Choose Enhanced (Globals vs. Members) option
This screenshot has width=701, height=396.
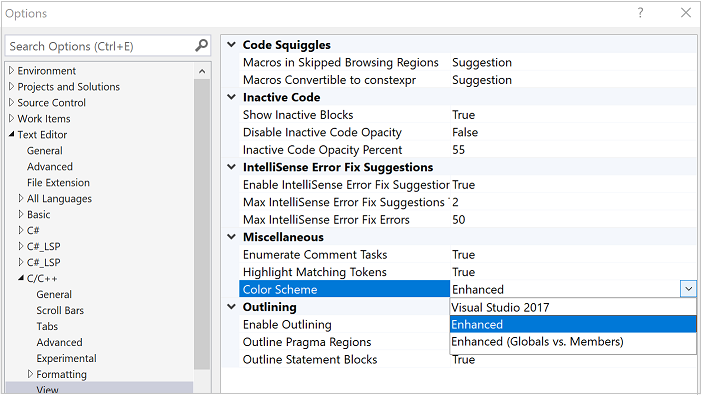(x=573, y=342)
